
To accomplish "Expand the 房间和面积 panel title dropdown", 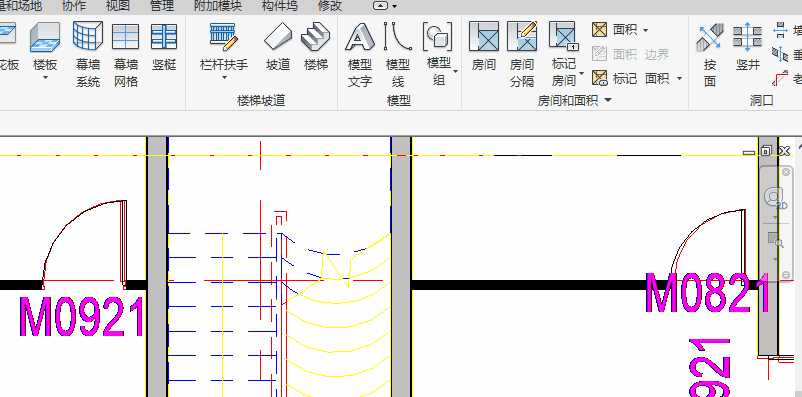I will (608, 100).
